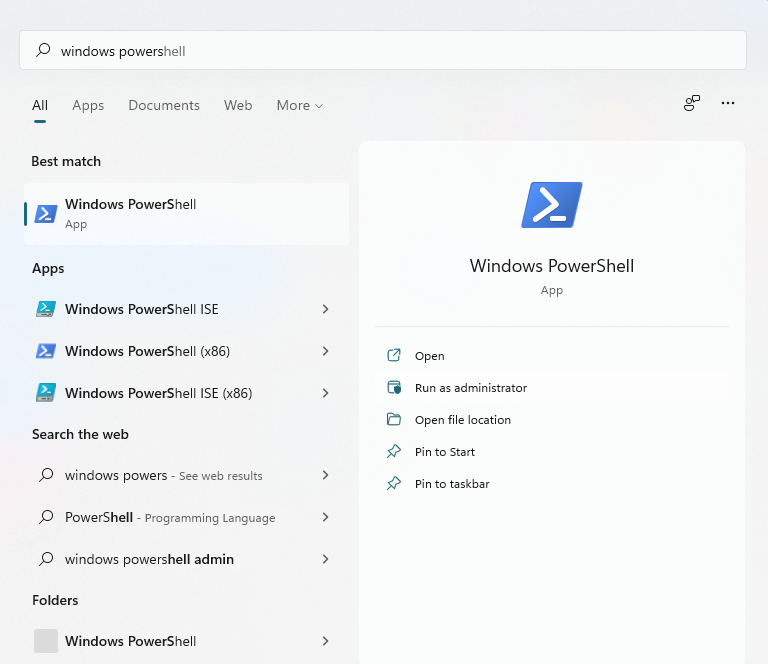The height and width of the screenshot is (664, 768).
Task: Click search icon beside 'windows powers'
Action: (x=46, y=474)
